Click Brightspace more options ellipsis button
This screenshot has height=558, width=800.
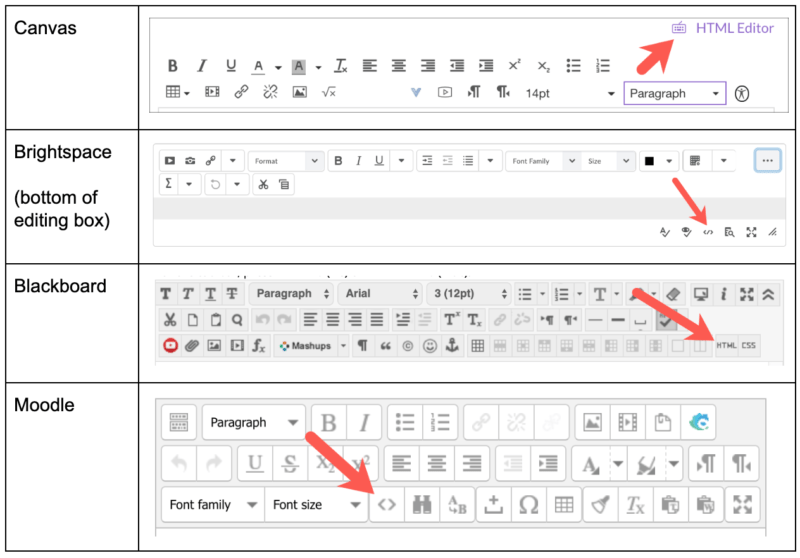click(767, 161)
